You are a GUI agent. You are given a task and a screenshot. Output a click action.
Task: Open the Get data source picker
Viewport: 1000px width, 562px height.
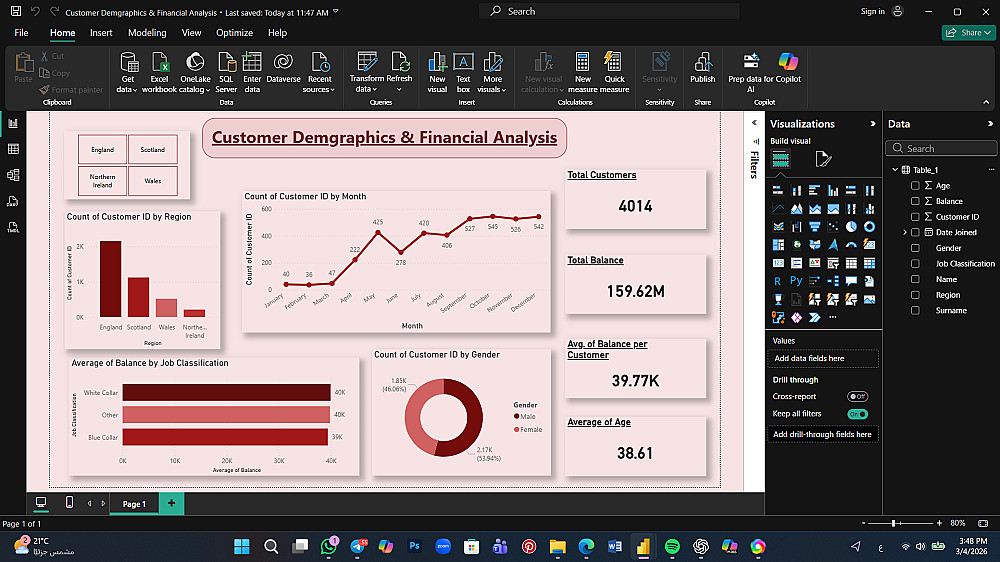pos(128,73)
